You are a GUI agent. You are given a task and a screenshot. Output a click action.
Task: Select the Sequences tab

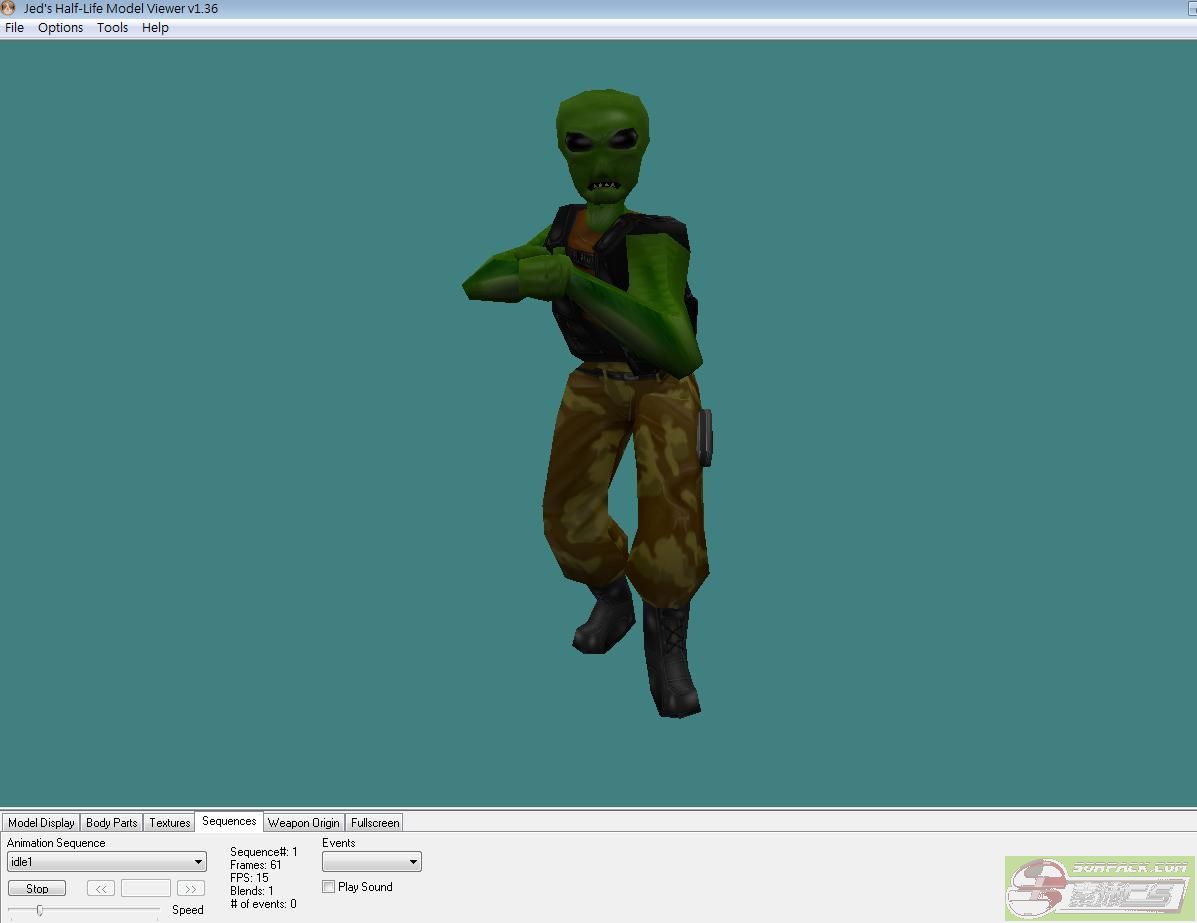point(229,821)
